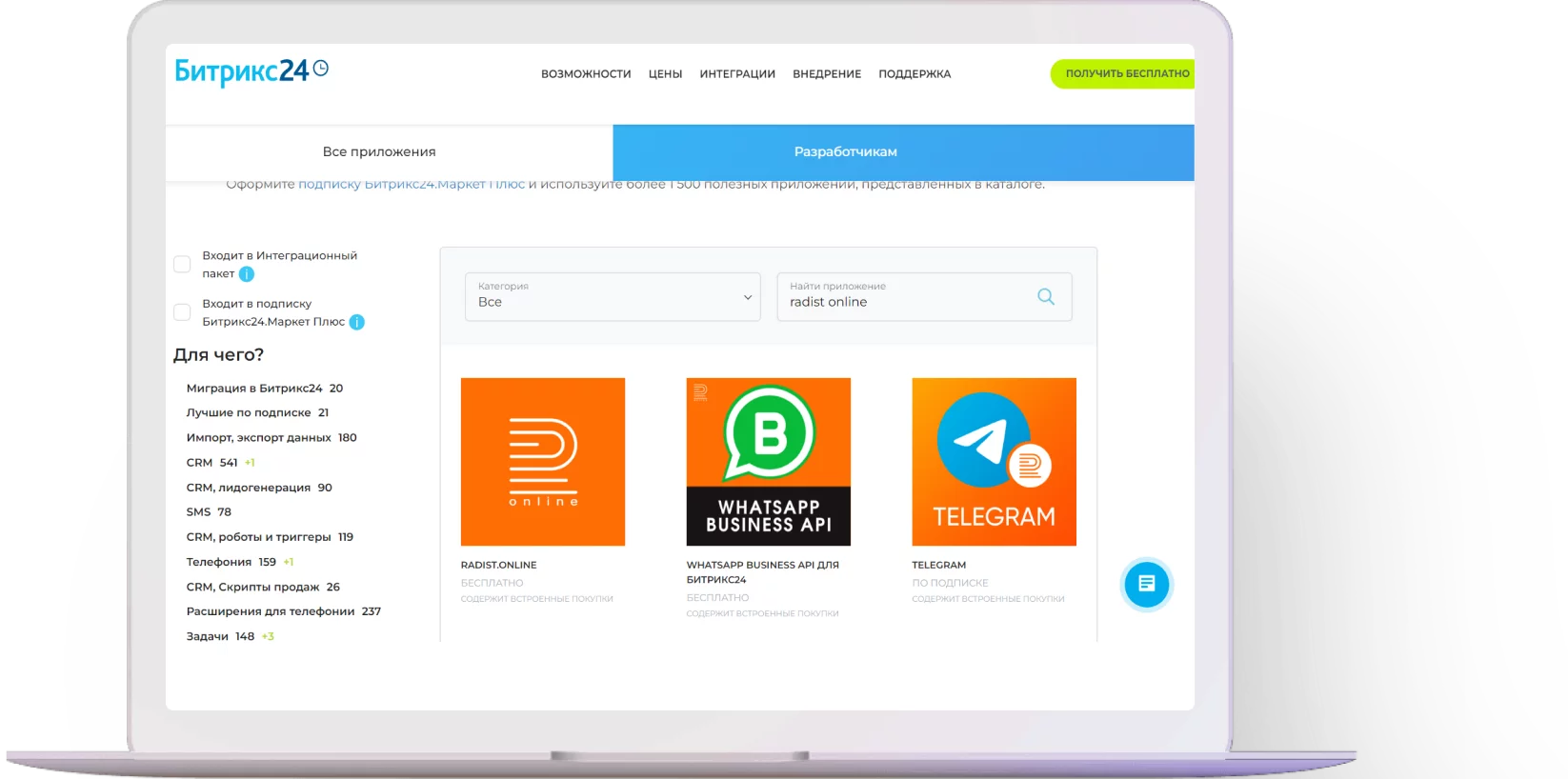Open Поддержка menu item
Image resolution: width=1568 pixels, height=779 pixels.
[915, 73]
